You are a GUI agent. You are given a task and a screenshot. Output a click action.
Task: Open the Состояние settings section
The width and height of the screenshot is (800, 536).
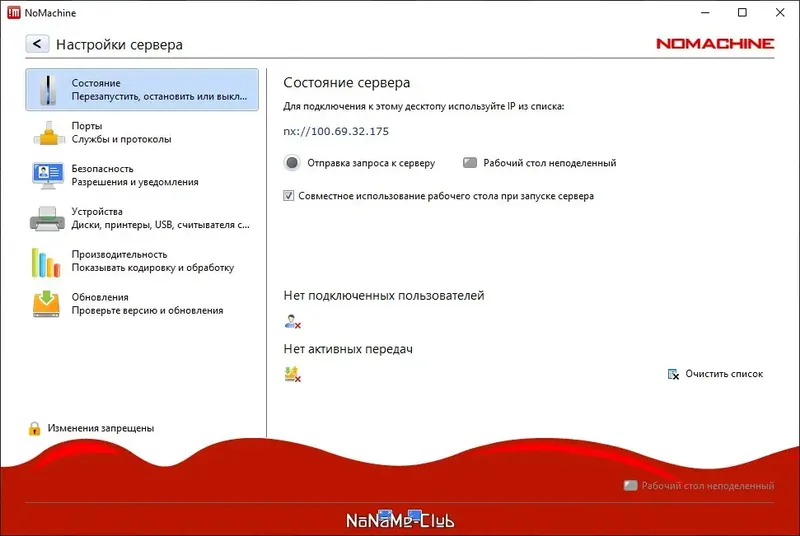click(x=142, y=90)
